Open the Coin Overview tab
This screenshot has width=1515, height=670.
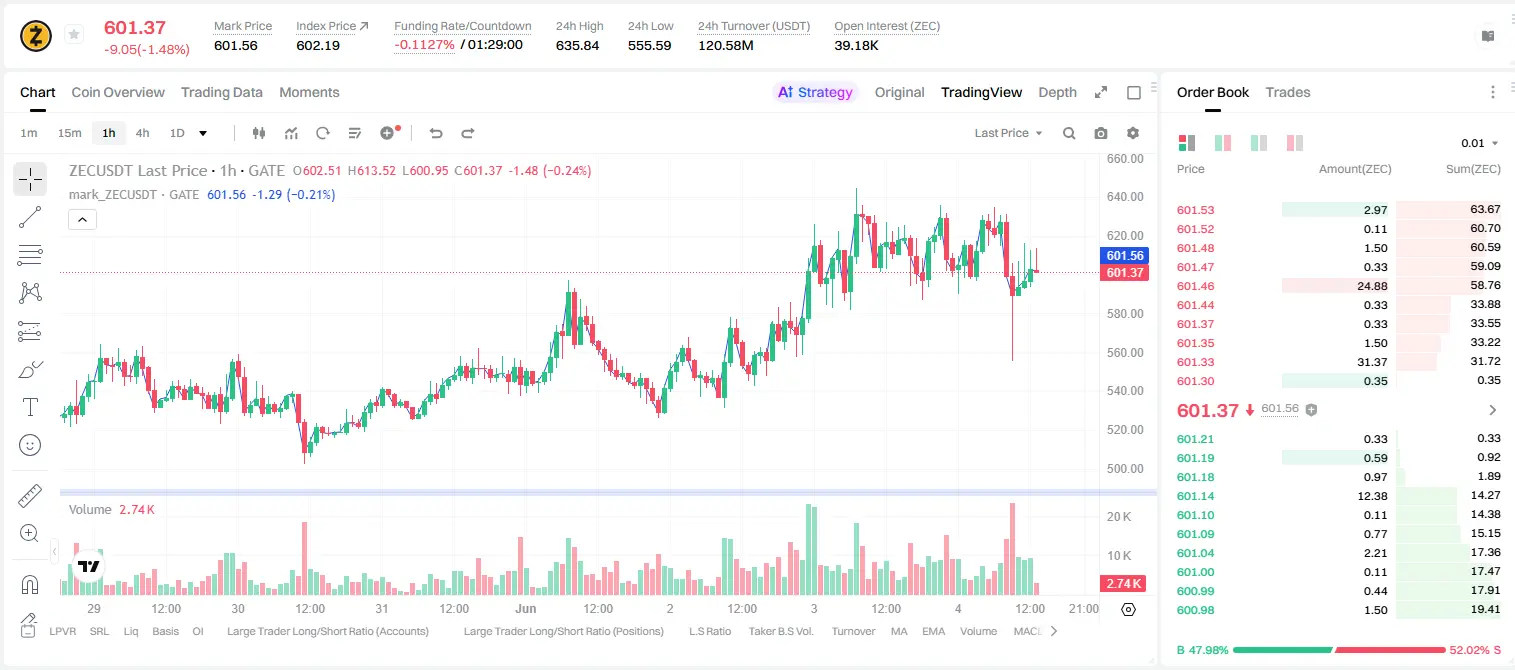pos(118,92)
